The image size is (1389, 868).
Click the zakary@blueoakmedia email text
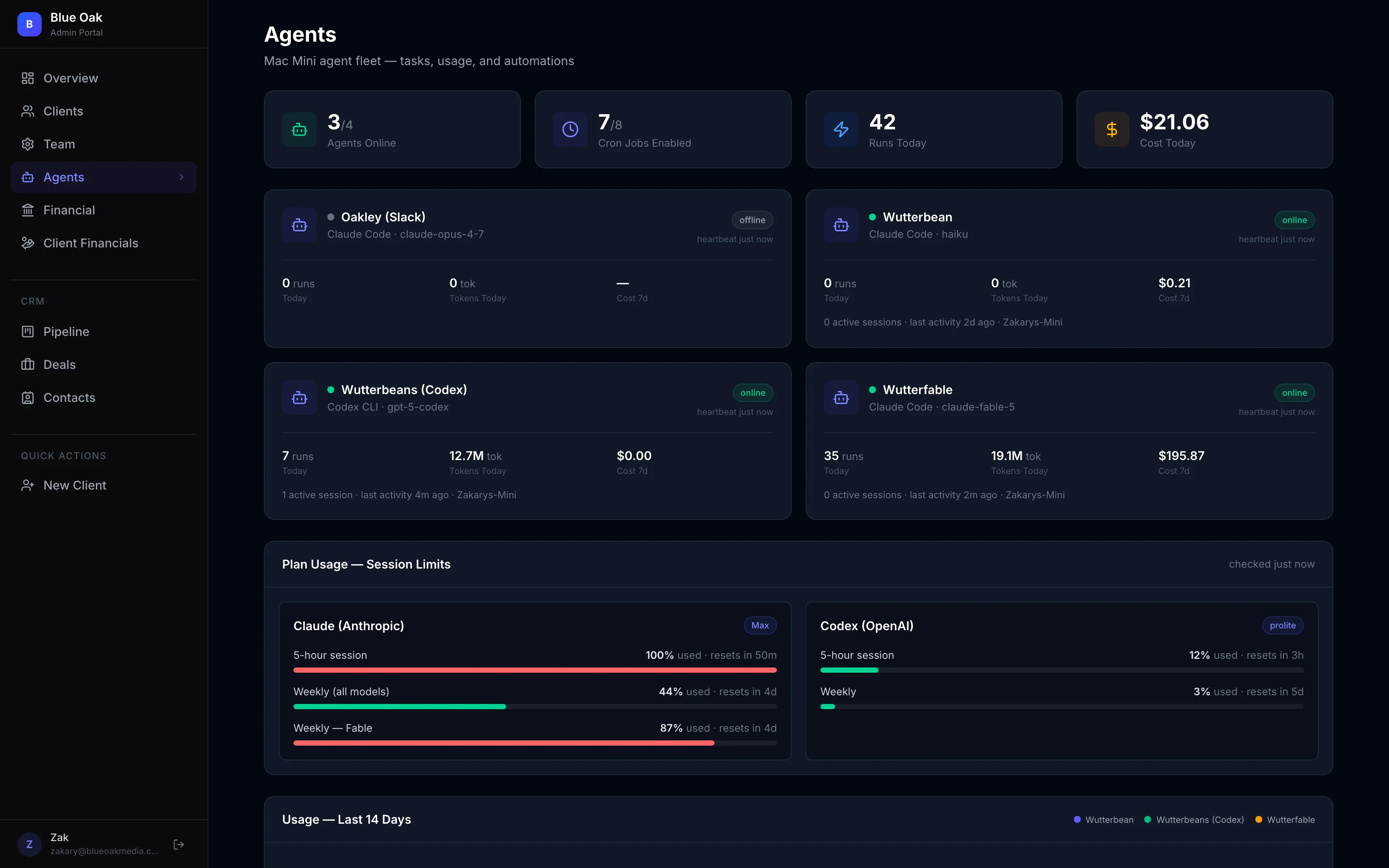pos(105,851)
